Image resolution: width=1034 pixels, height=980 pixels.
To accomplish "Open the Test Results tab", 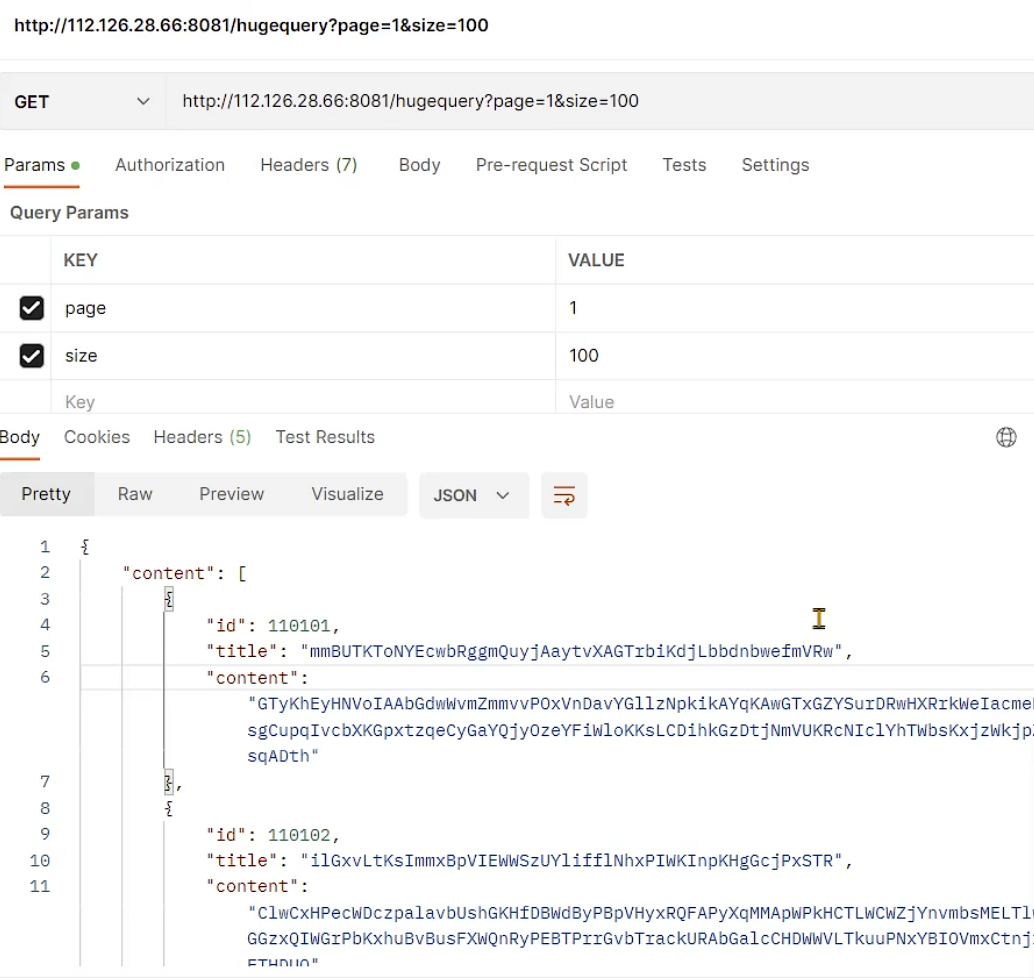I will pyautogui.click(x=325, y=437).
